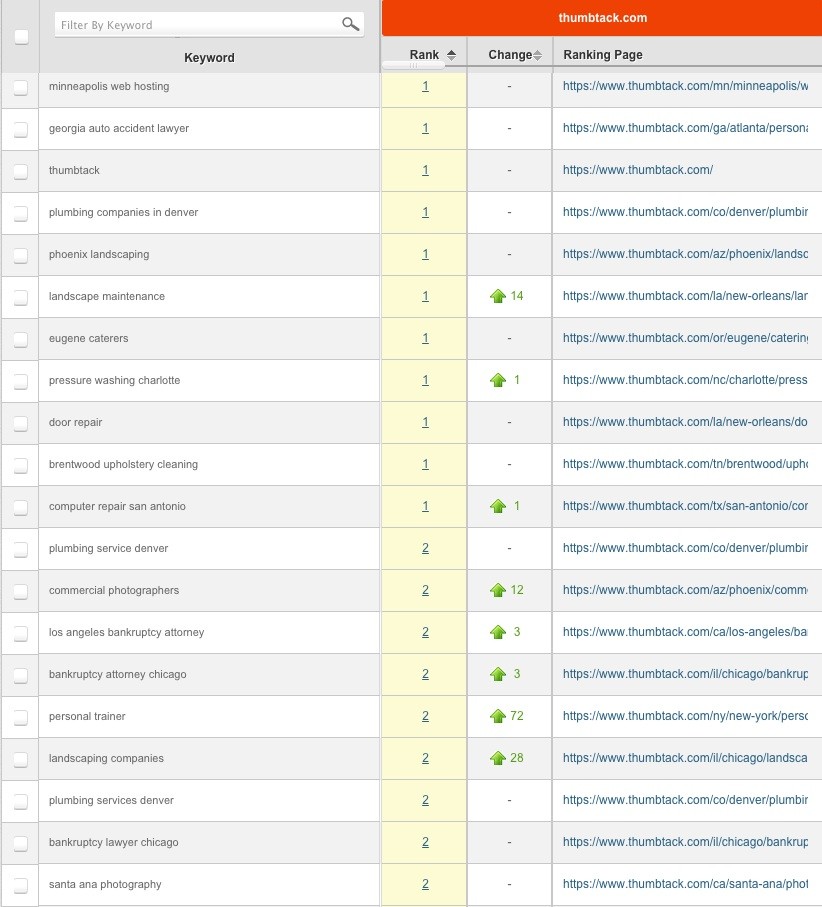This screenshot has height=907, width=822.
Task: Click the green arrow for computer repair san antonio
Action: 499,506
